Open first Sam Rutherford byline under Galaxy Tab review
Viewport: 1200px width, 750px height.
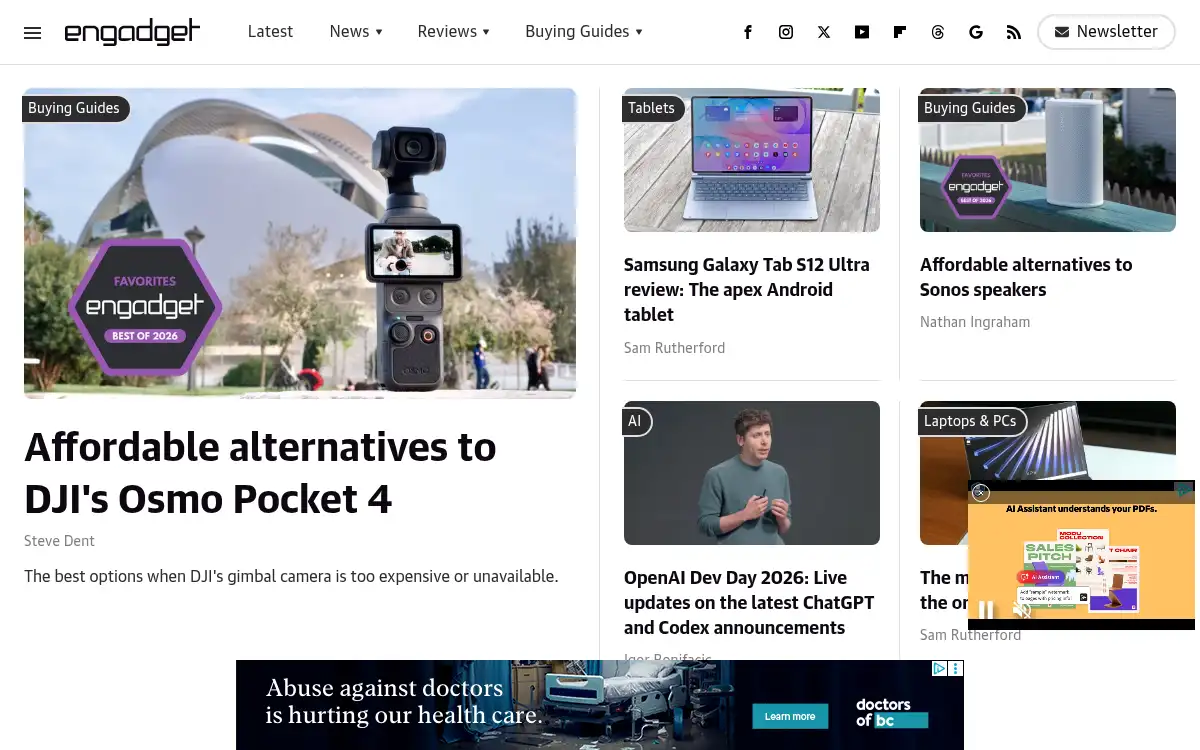click(675, 348)
